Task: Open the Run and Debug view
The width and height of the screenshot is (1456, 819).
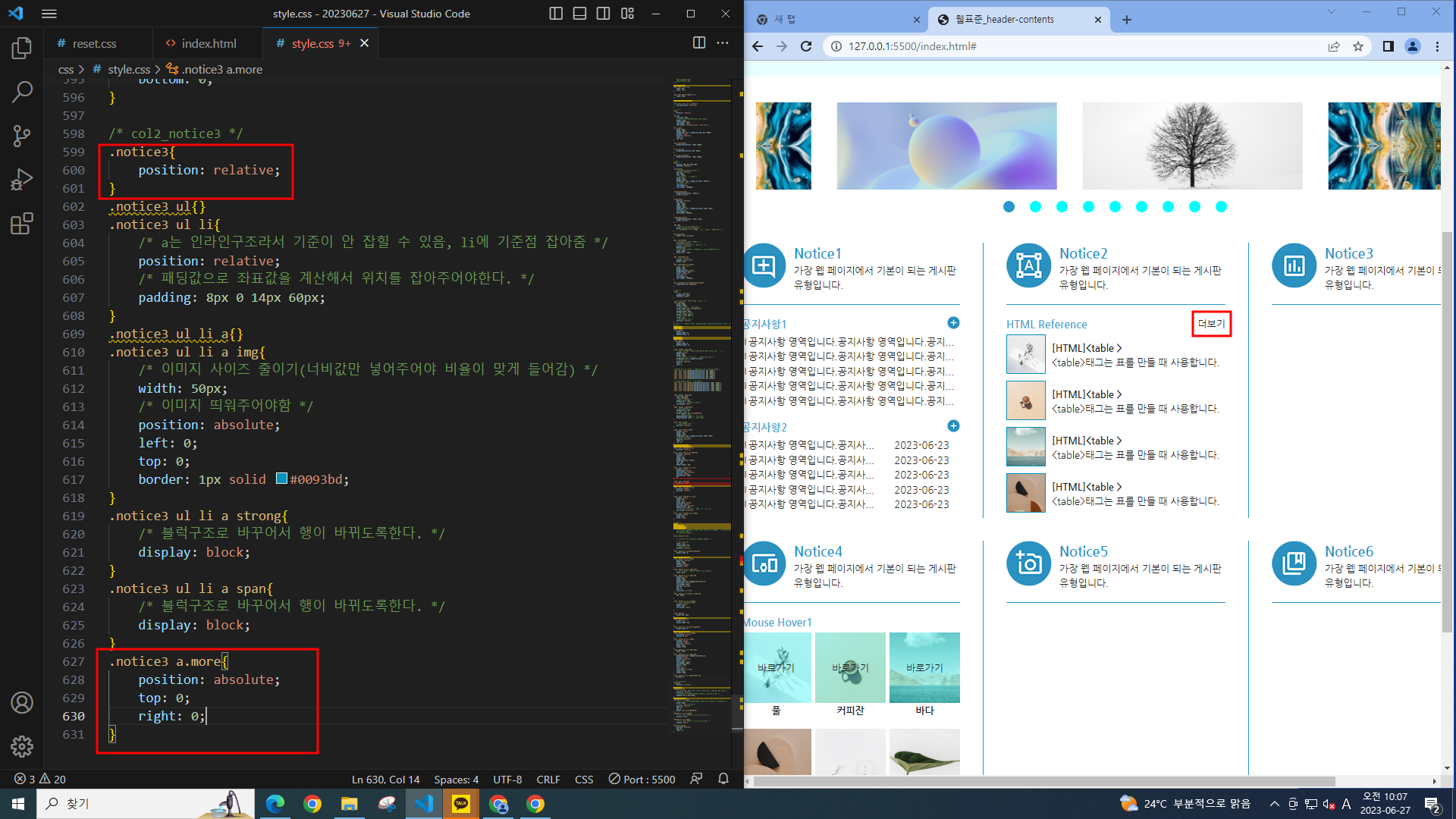Action: (x=22, y=180)
